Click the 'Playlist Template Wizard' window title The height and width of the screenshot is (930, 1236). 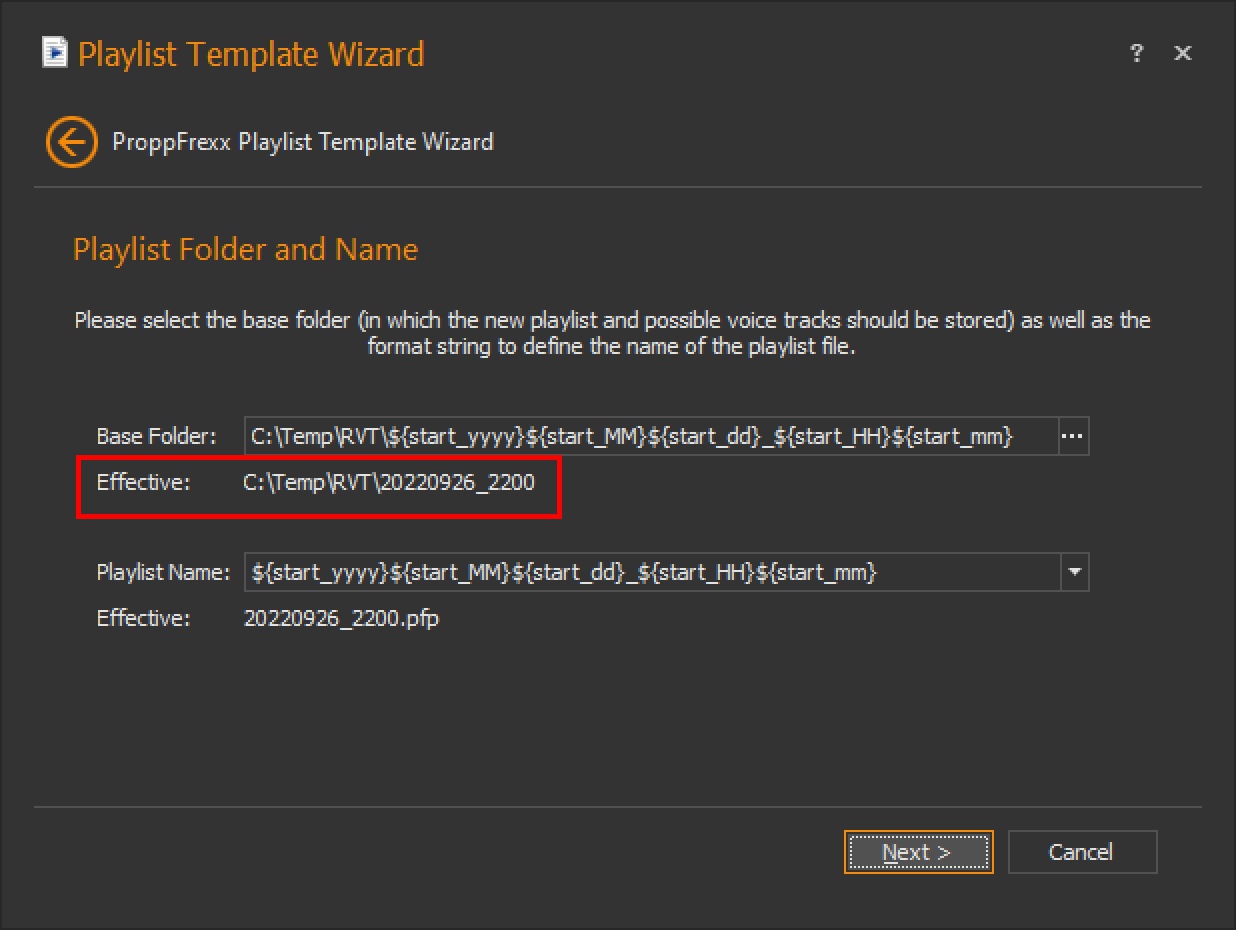coord(251,54)
